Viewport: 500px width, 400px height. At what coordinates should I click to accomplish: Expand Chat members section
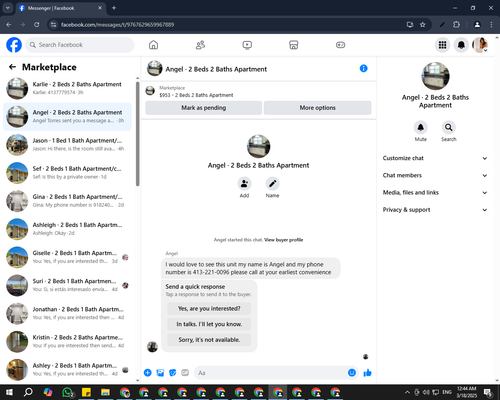click(435, 175)
